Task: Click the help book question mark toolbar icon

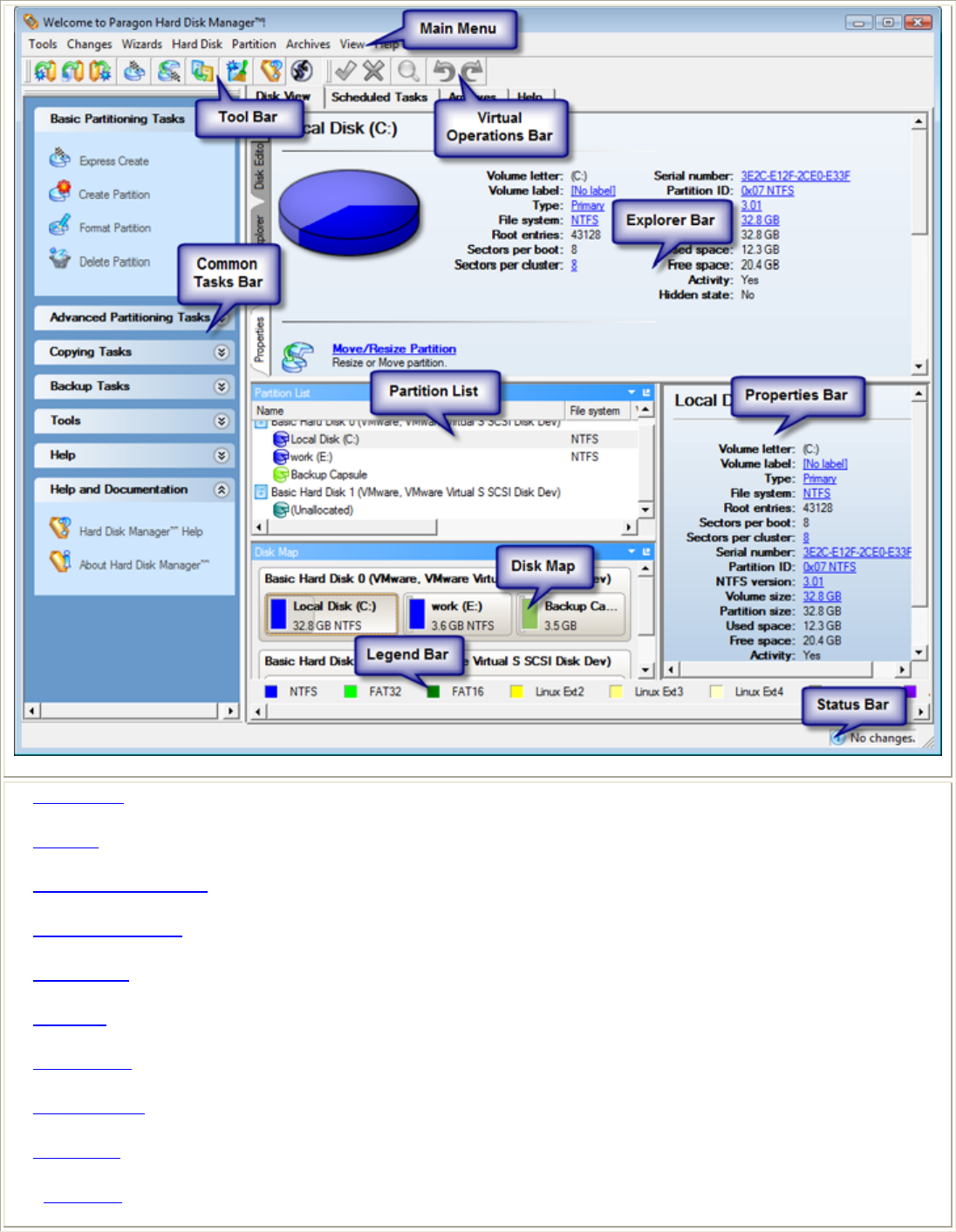Action: coord(272,71)
